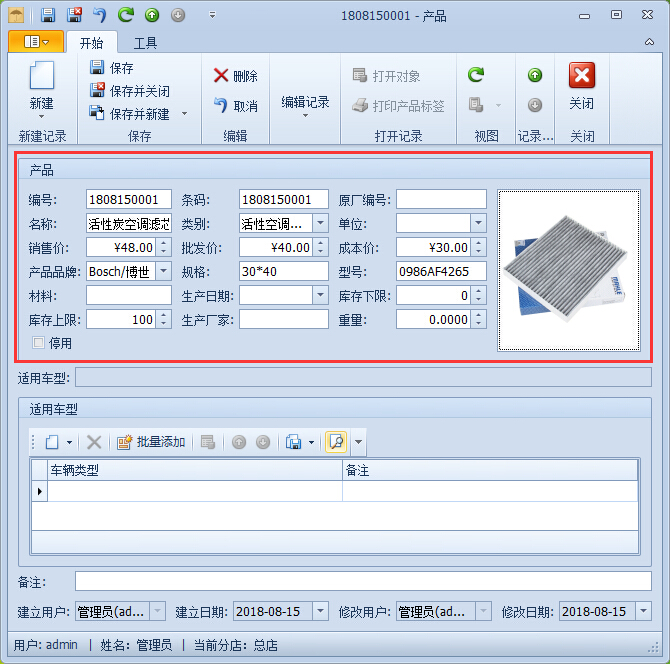Increase the 销售价 (Sale Price) spinner value
The image size is (670, 664).
(164, 243)
